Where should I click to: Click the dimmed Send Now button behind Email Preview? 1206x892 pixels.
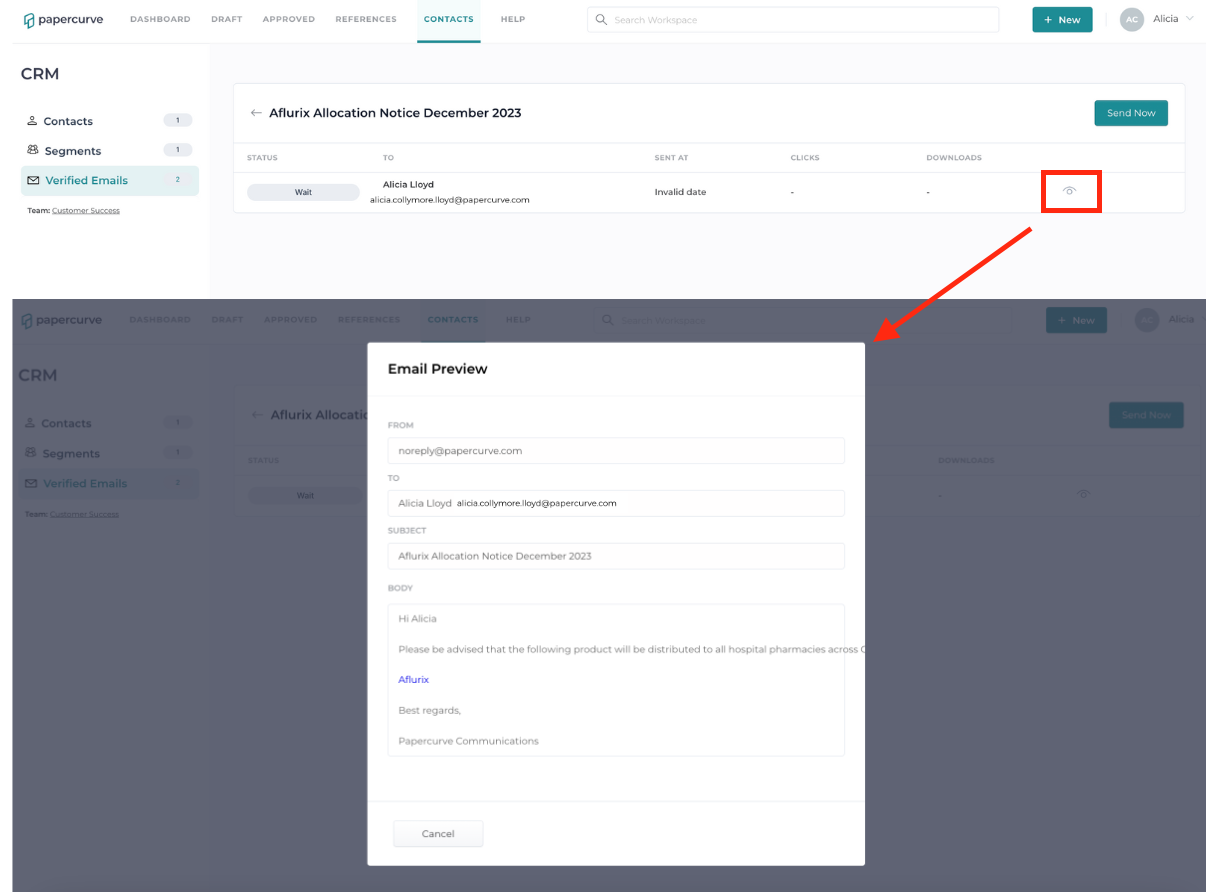click(1146, 415)
